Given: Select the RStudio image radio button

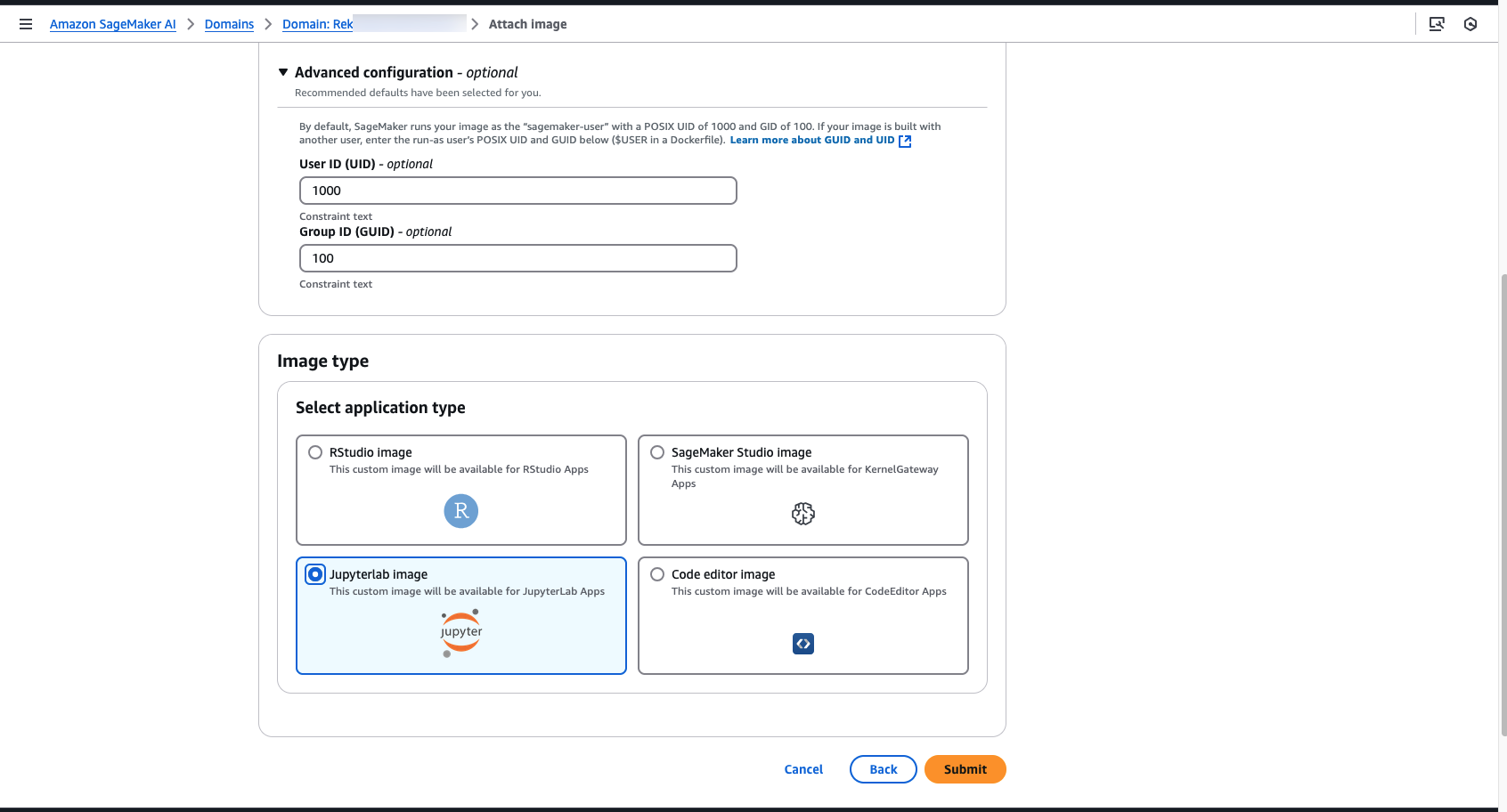Looking at the screenshot, I should (315, 452).
